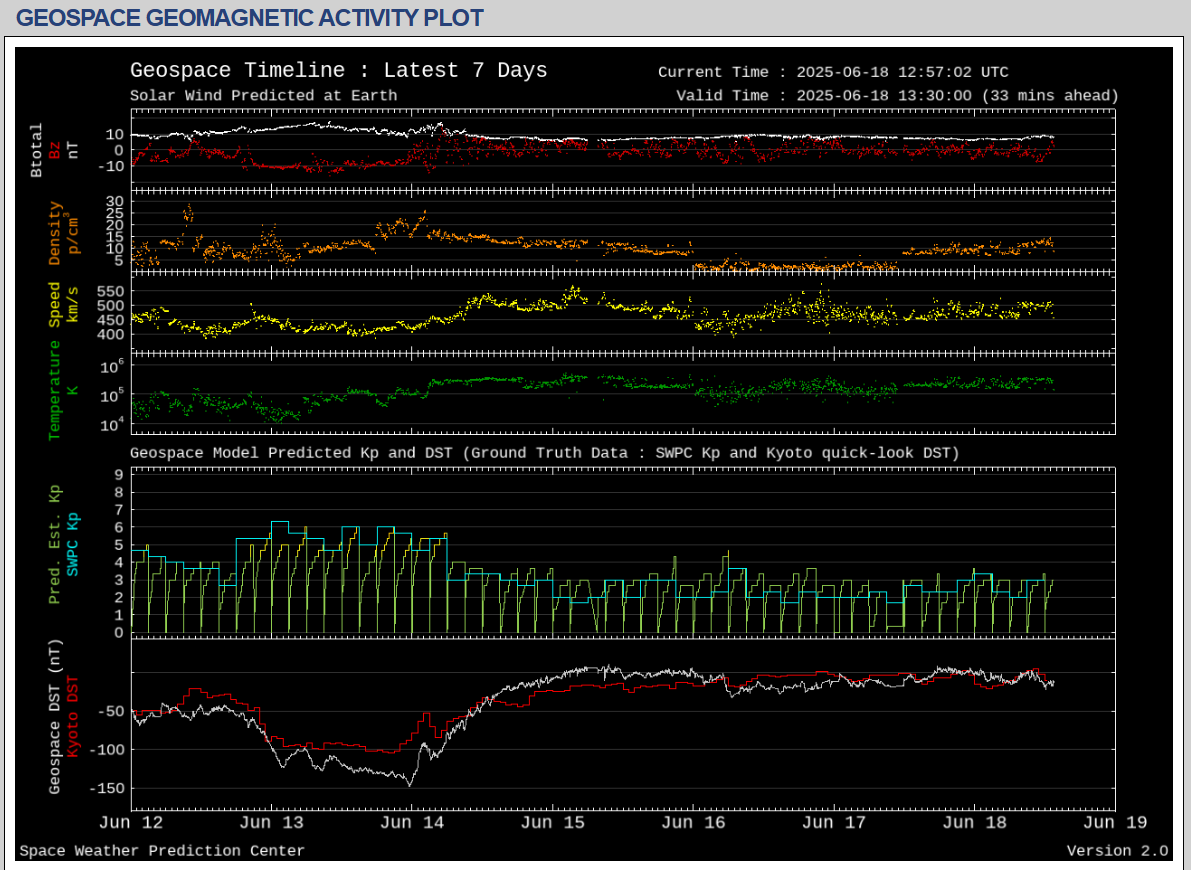
Task: Click the Solar Wind Predicted at Earth subtitle
Action: point(263,96)
